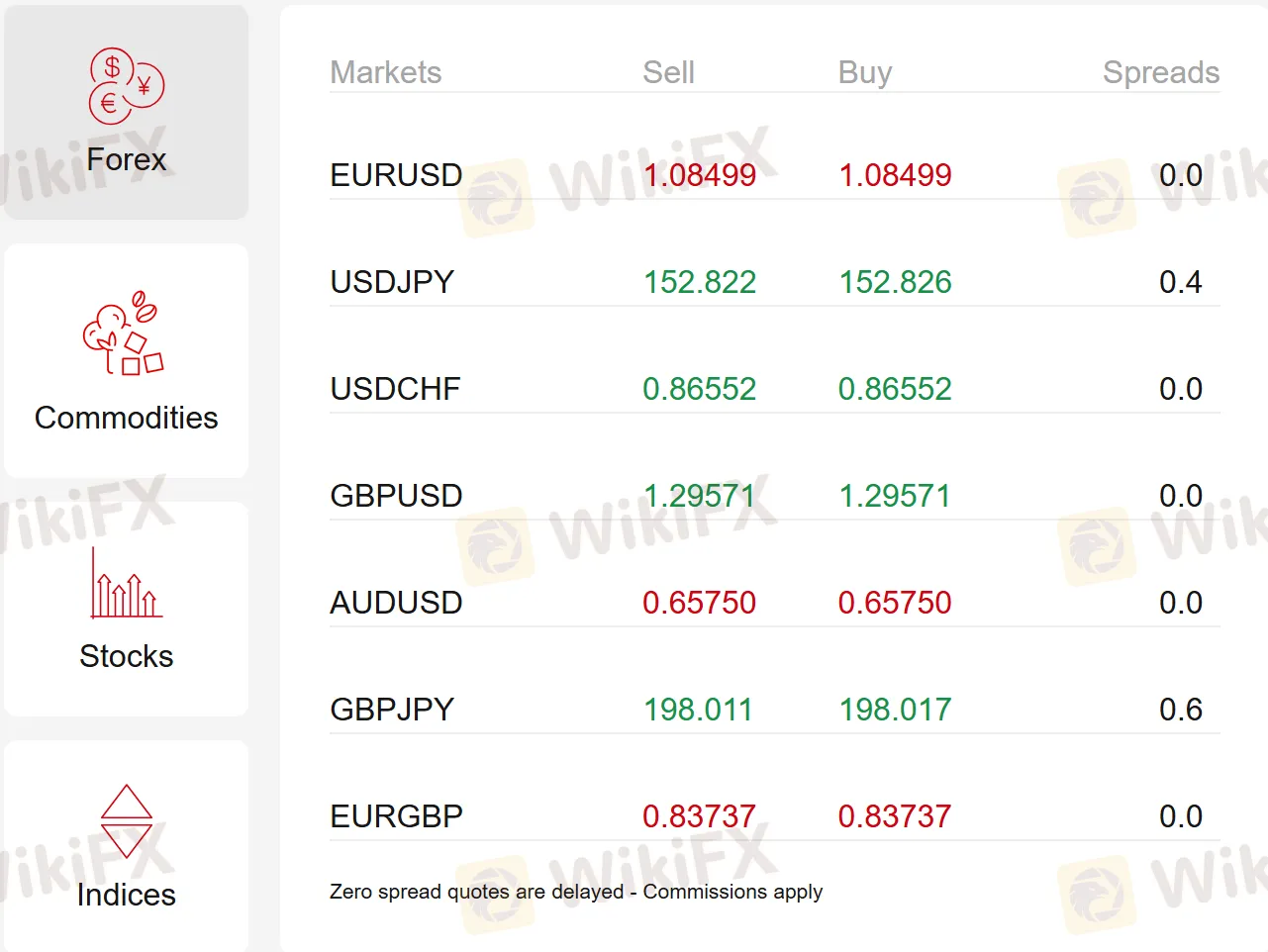
Task: Click the USDCHF sell price 0.86552
Action: pyautogui.click(x=699, y=389)
